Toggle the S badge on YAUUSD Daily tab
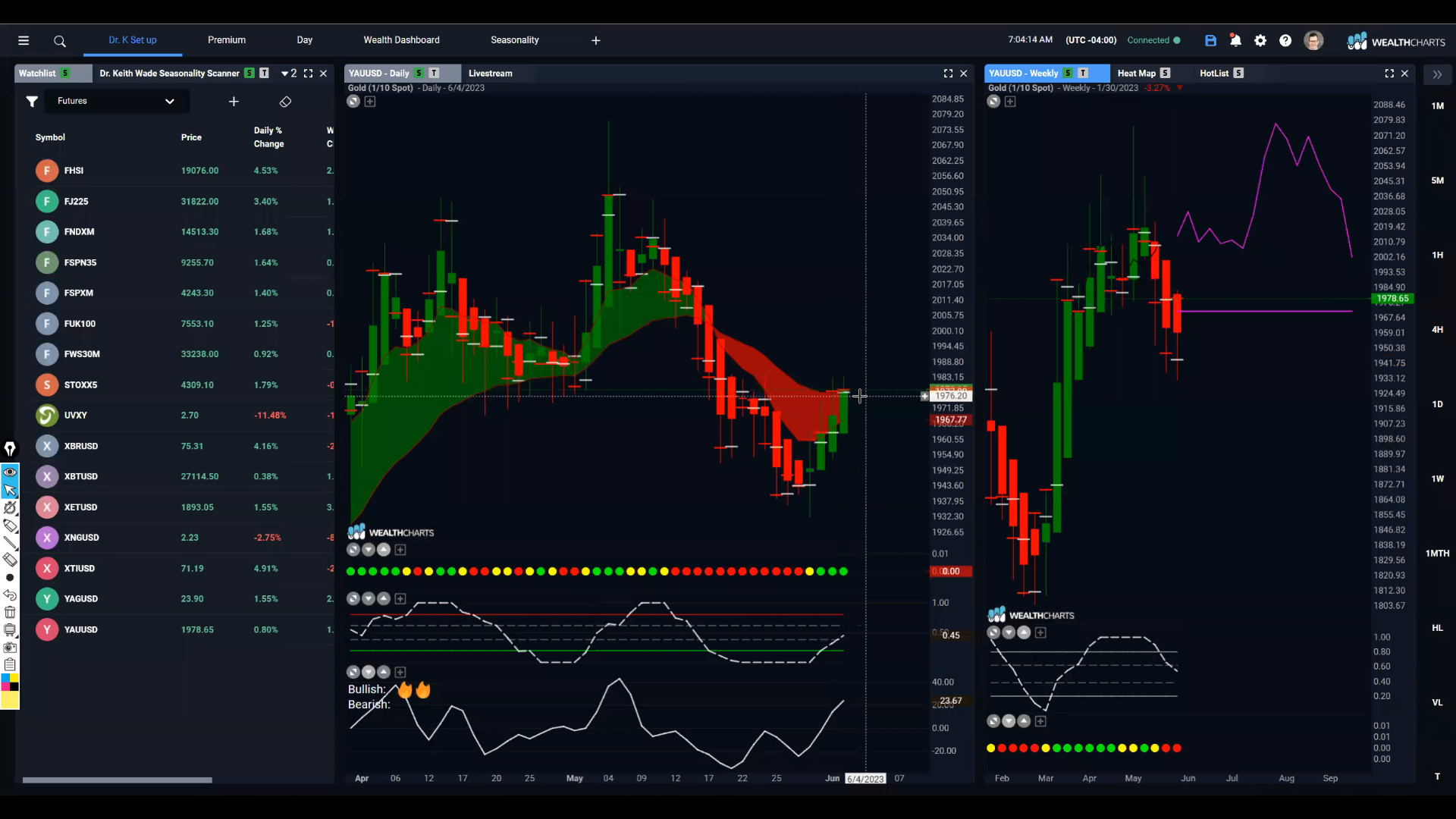The width and height of the screenshot is (1456, 819). pyautogui.click(x=419, y=74)
